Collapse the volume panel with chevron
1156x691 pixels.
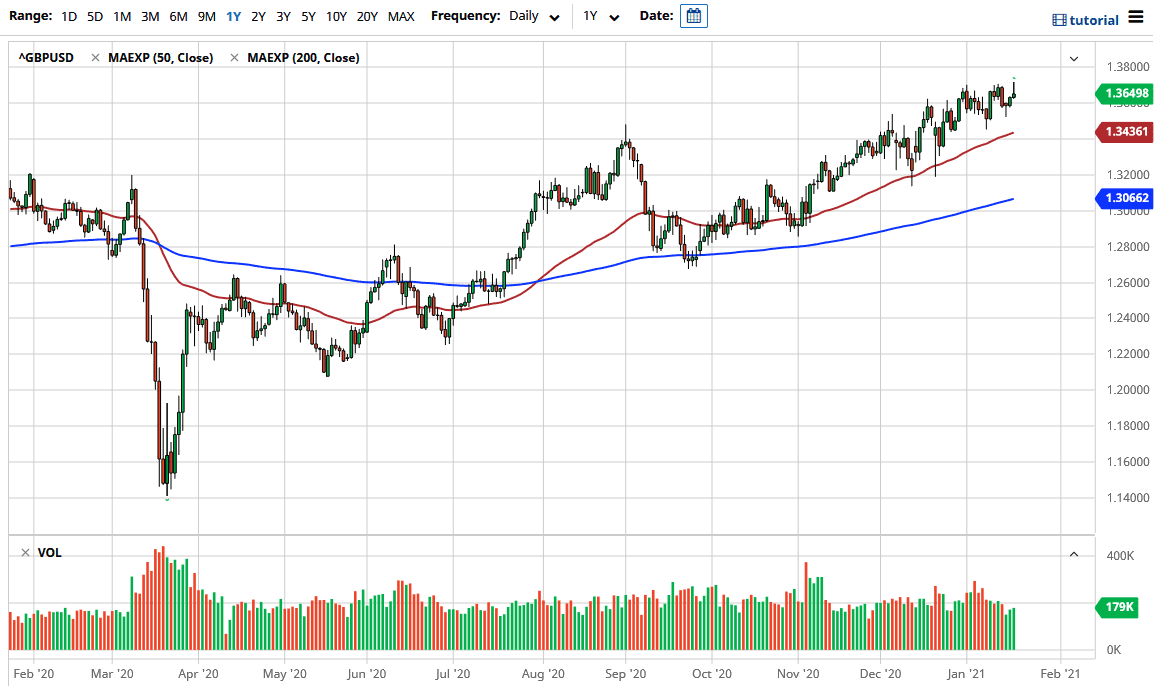(1073, 554)
